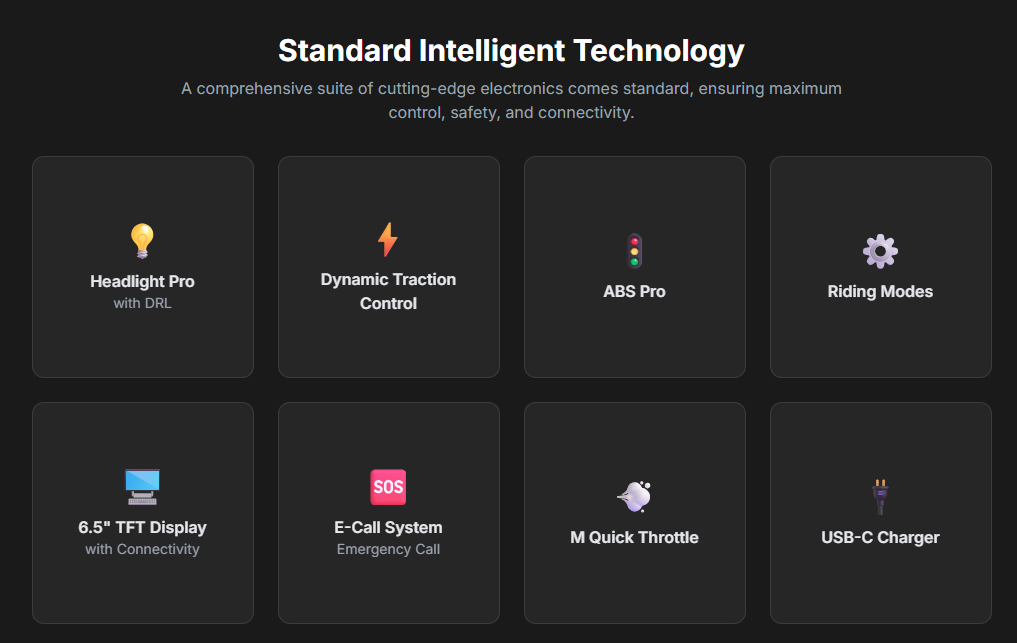Click the Dynamic Traction Control label
Screen dimensions: 1017x643
pos(388,291)
